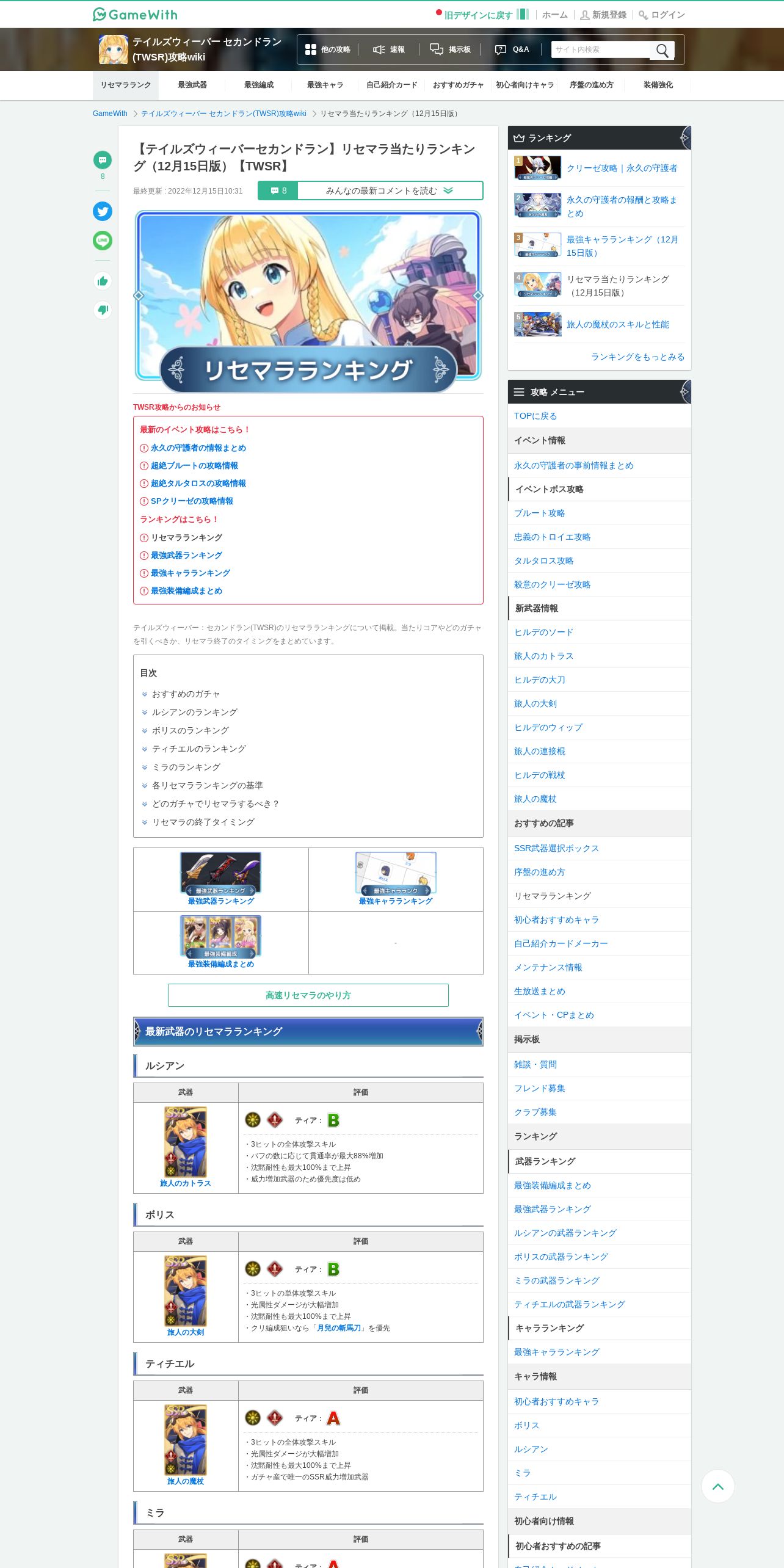Click 新規登録 sign-up link
The image size is (784, 1568).
(x=603, y=15)
